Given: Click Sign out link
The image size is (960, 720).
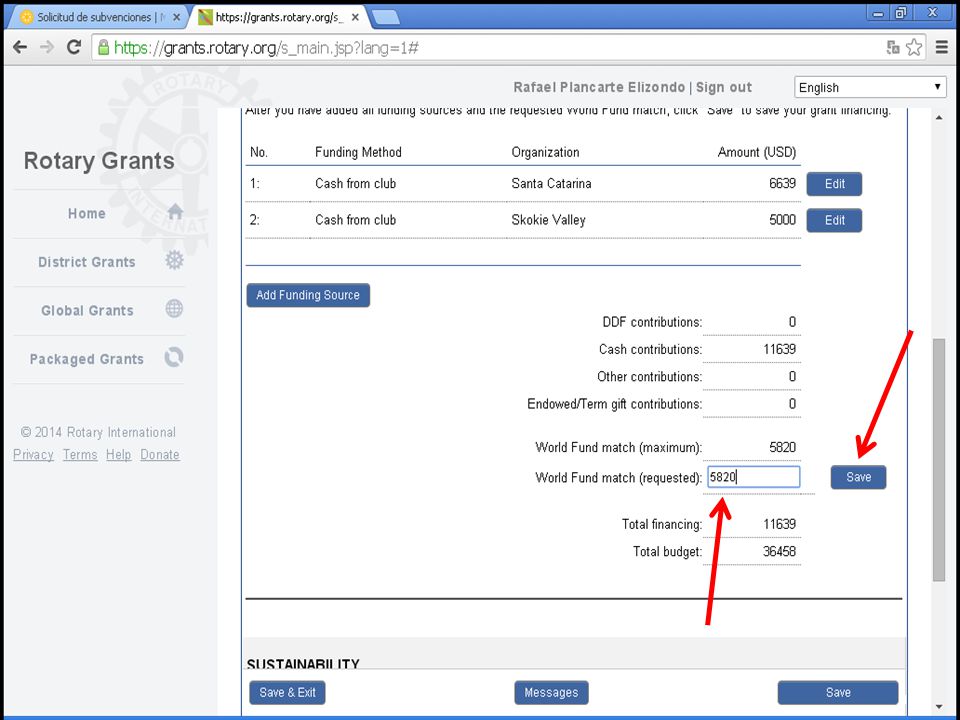Looking at the screenshot, I should click(x=724, y=88).
